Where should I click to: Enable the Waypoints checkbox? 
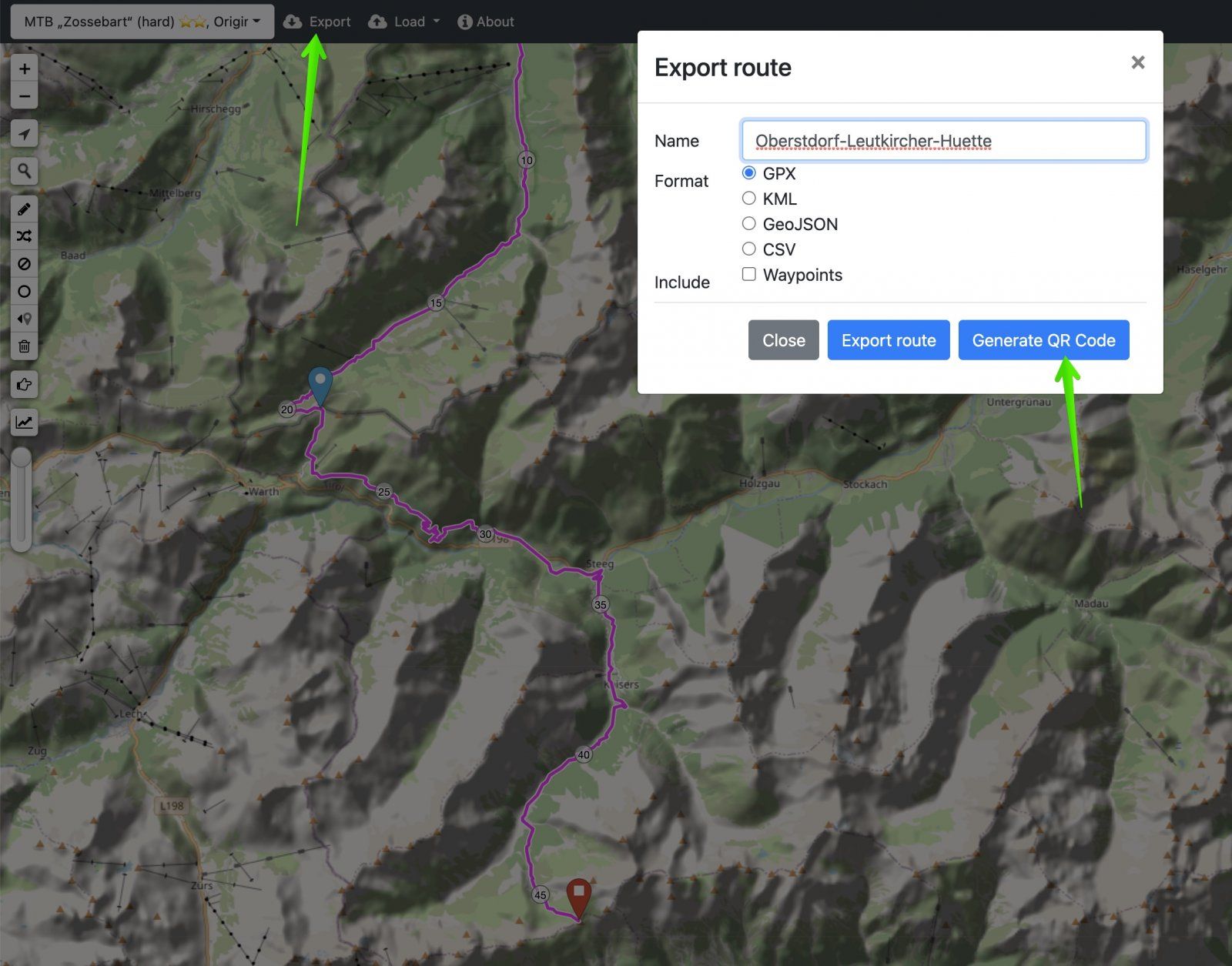748,274
